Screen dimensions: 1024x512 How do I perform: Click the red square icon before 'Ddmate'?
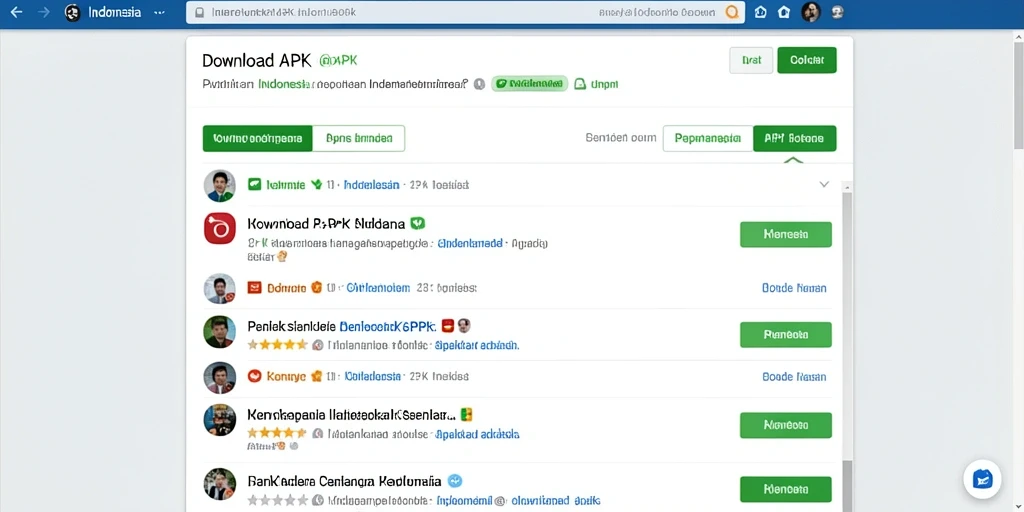coord(255,287)
